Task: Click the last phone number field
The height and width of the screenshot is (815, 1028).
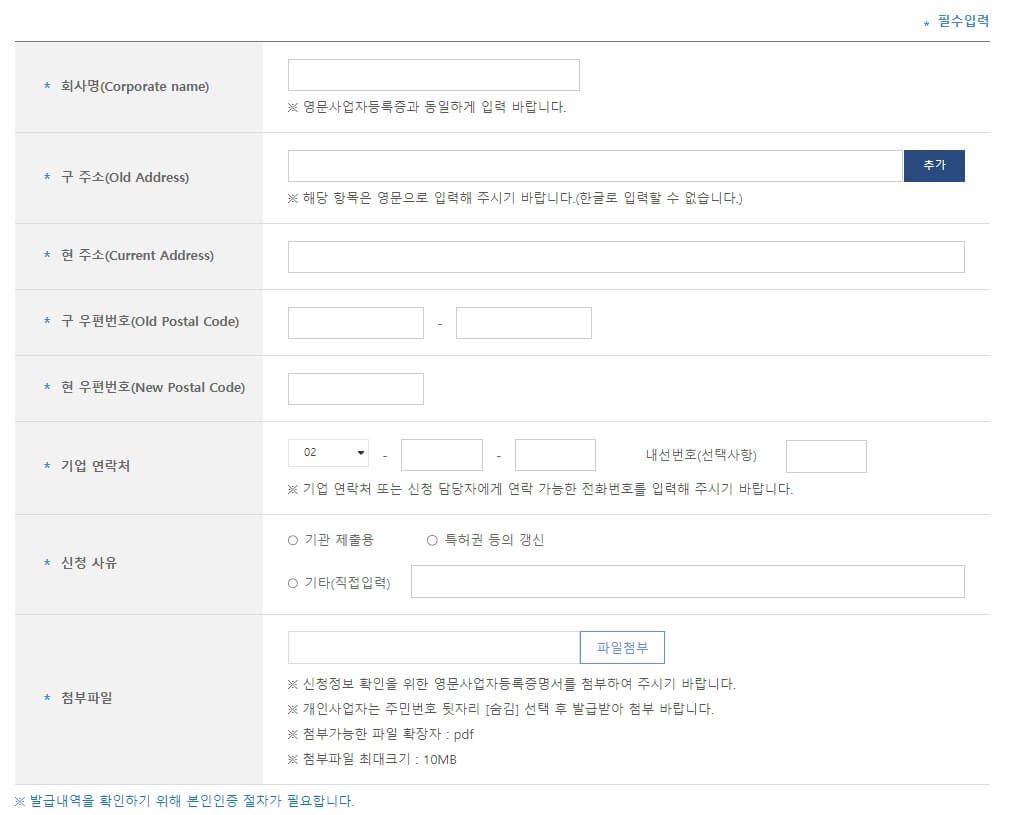Action: (555, 453)
